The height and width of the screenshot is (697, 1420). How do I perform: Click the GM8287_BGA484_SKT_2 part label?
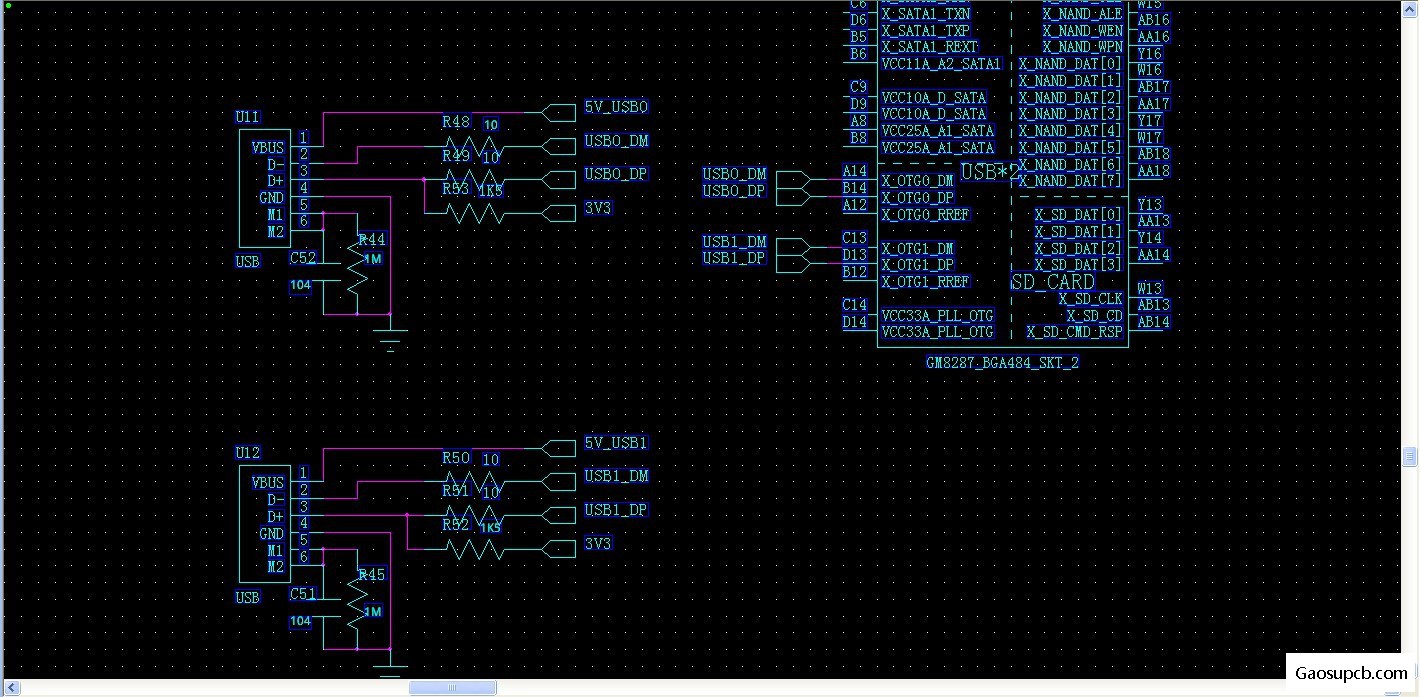pyautogui.click(x=1002, y=362)
